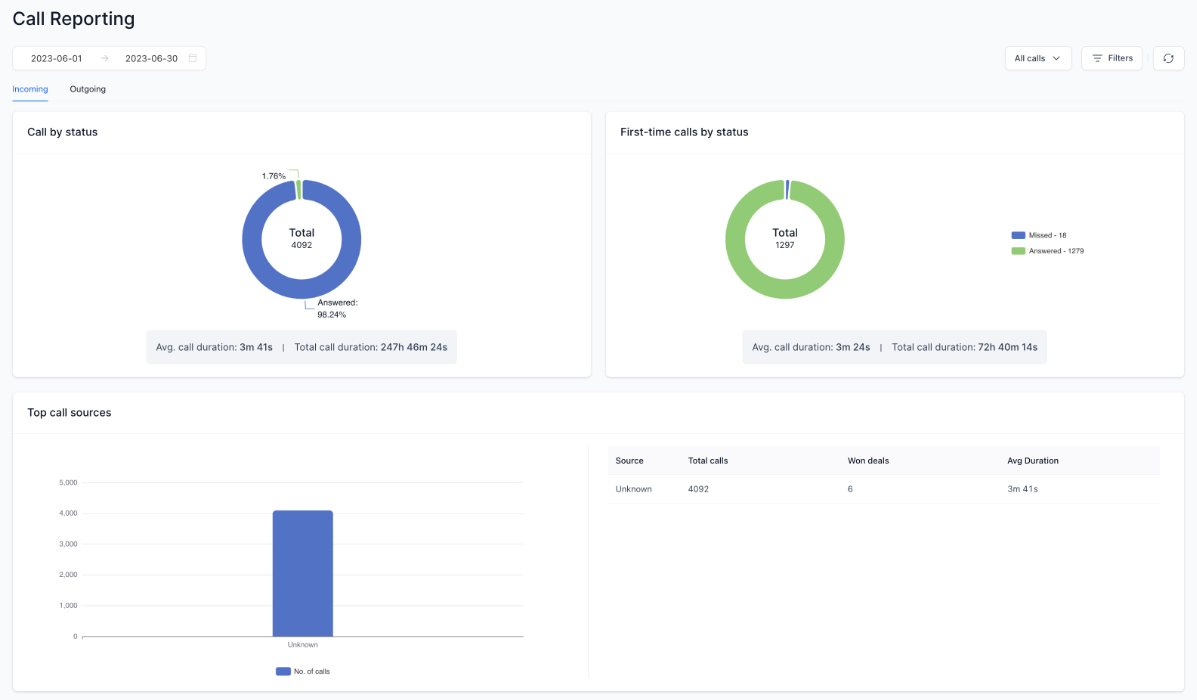Sort by Total calls column header
Viewport: 1197px width, 700px height.
(x=708, y=460)
